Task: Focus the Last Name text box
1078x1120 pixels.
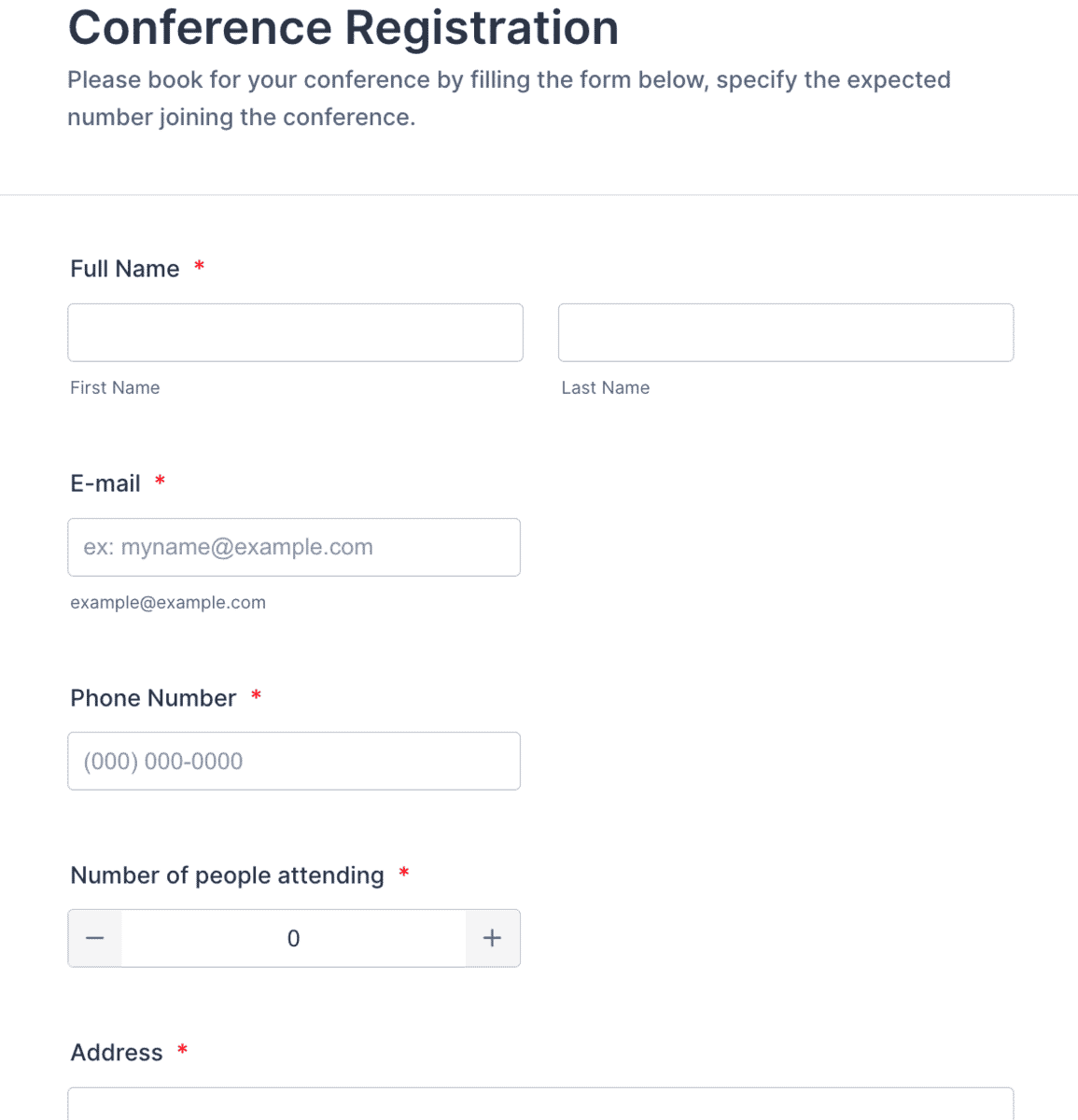Action: pos(785,332)
